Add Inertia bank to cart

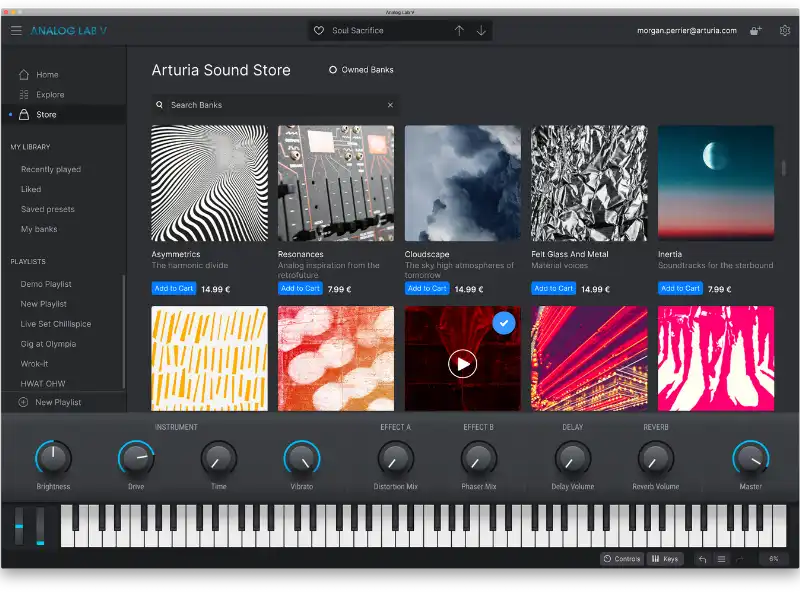click(680, 288)
